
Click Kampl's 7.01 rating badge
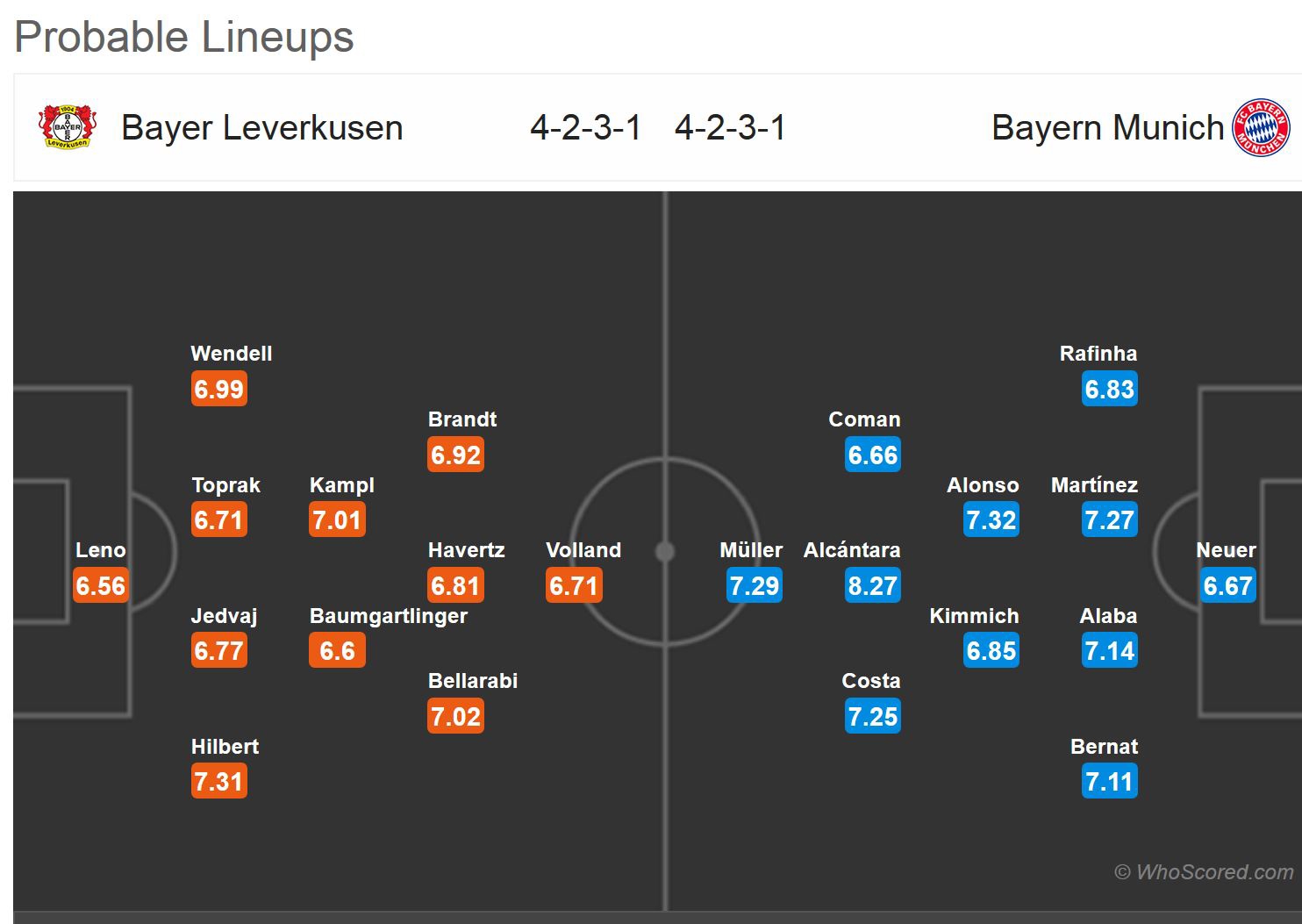point(337,519)
